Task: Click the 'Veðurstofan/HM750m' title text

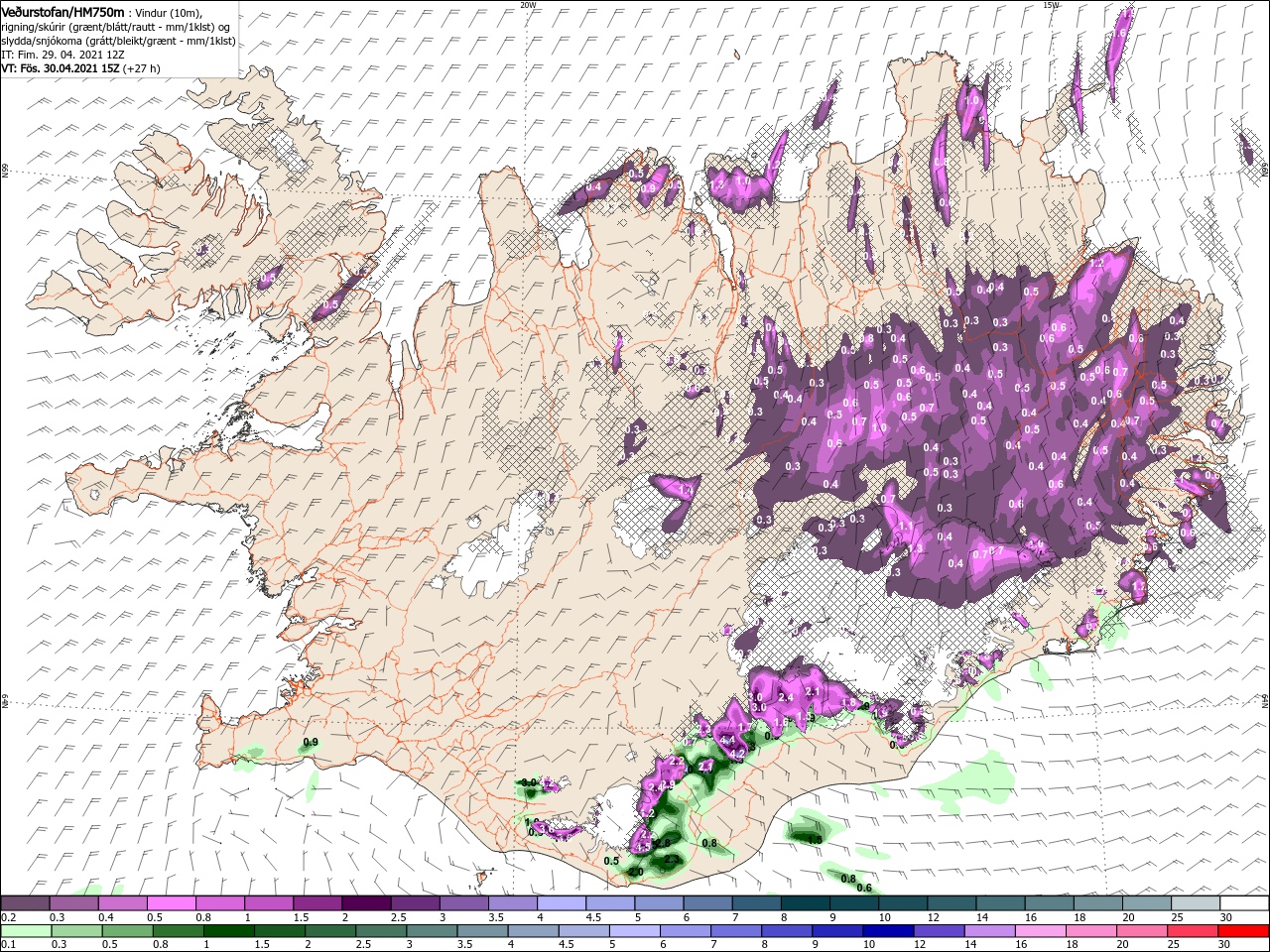Action: click(63, 11)
